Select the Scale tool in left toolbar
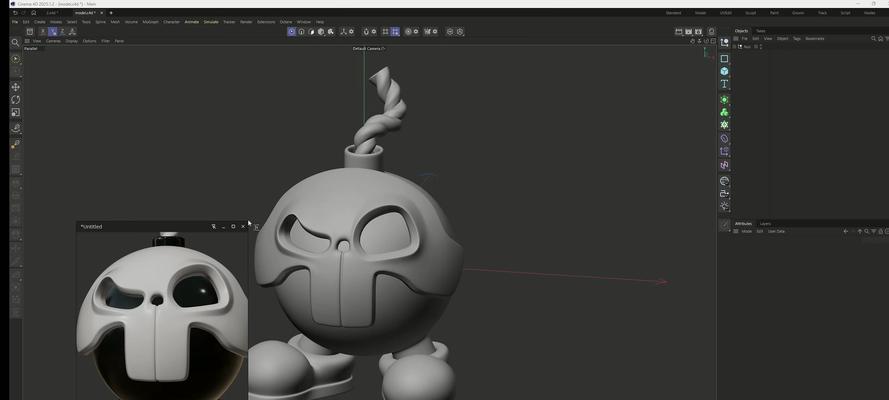Image resolution: width=889 pixels, height=400 pixels. (x=15, y=112)
